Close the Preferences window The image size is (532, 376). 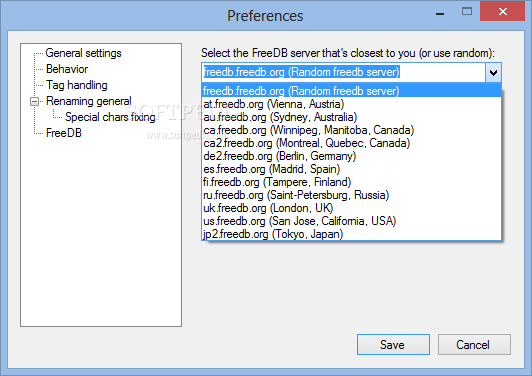(x=502, y=12)
